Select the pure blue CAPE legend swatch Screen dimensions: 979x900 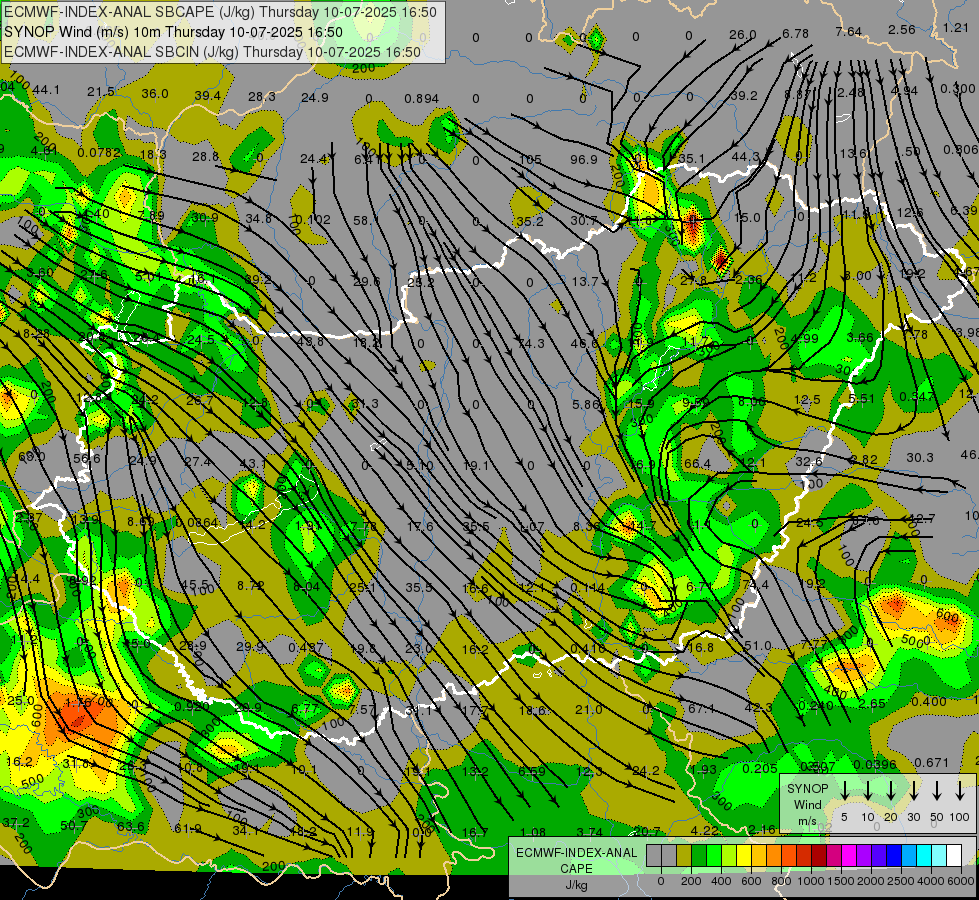click(x=893, y=855)
